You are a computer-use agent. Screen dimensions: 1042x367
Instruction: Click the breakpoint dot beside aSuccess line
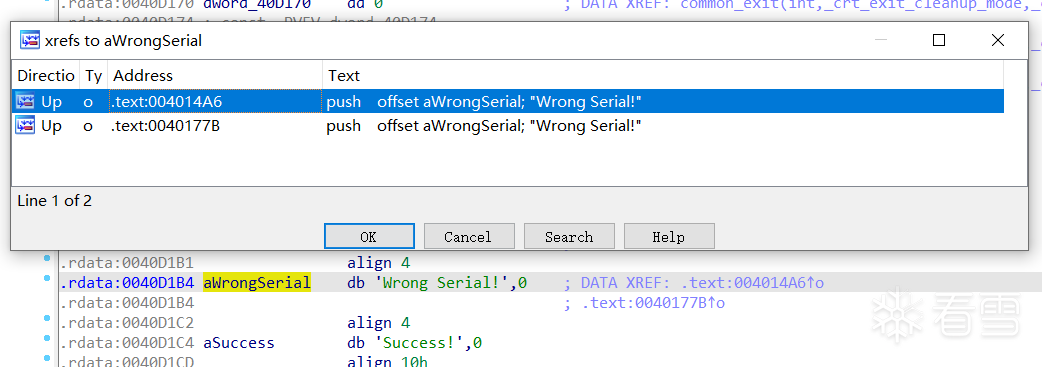pyautogui.click(x=47, y=339)
